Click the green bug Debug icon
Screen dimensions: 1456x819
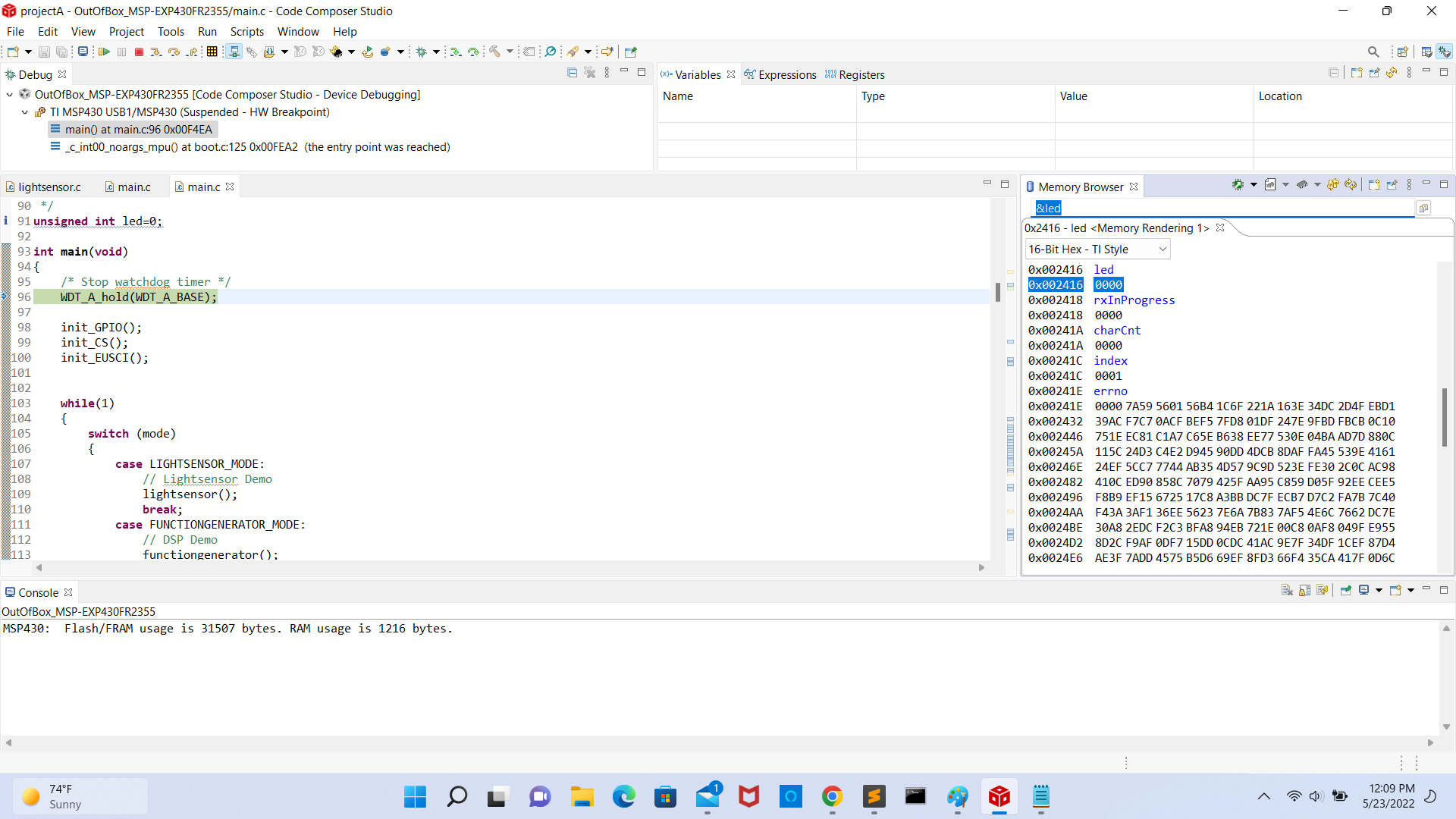[422, 52]
